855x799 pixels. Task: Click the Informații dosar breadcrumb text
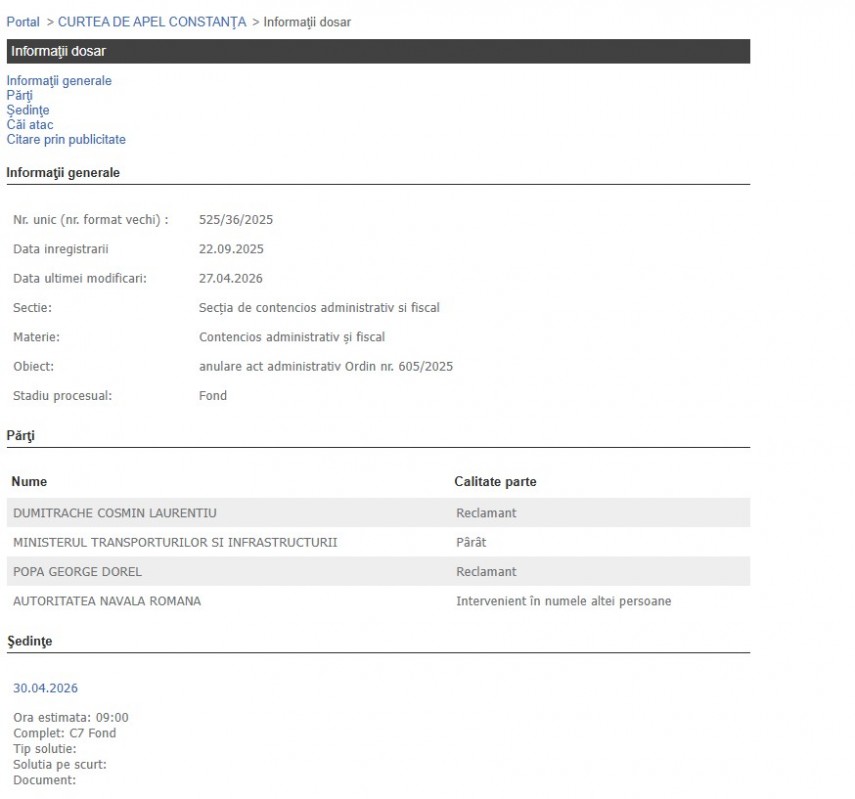[x=307, y=22]
